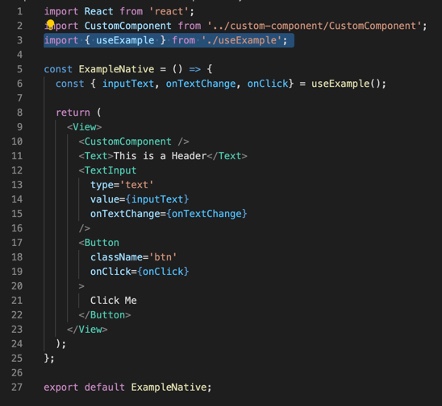Click the TextInput opening tag
The height and width of the screenshot is (406, 442).
tap(108, 170)
